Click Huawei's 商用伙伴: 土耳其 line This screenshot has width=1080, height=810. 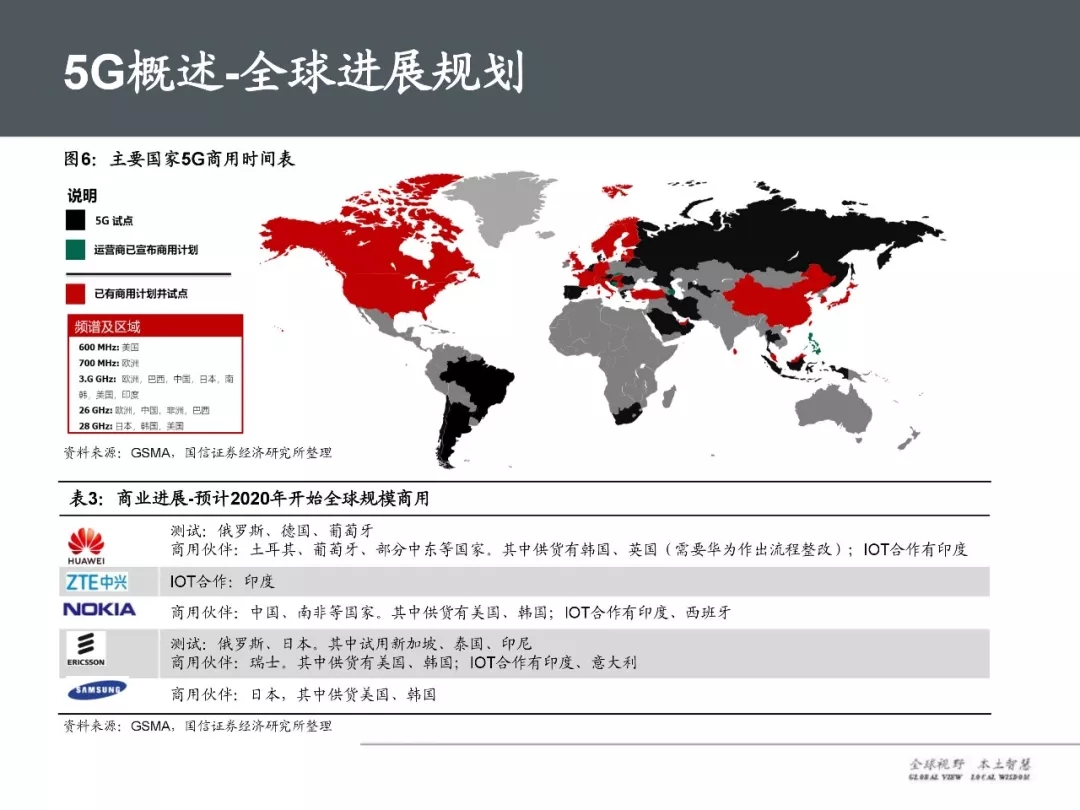tap(569, 549)
